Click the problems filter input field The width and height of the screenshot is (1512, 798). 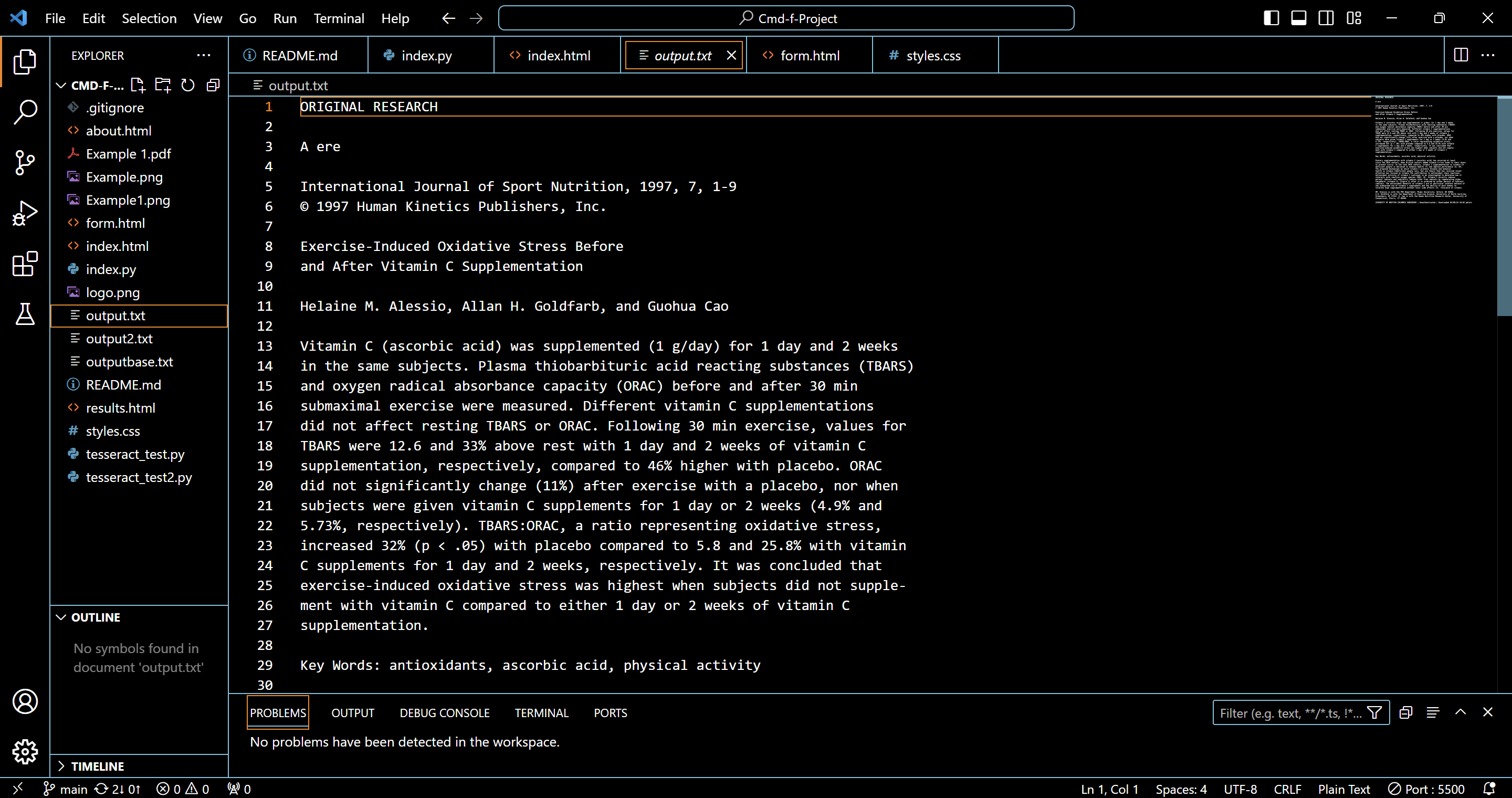click(x=1290, y=713)
